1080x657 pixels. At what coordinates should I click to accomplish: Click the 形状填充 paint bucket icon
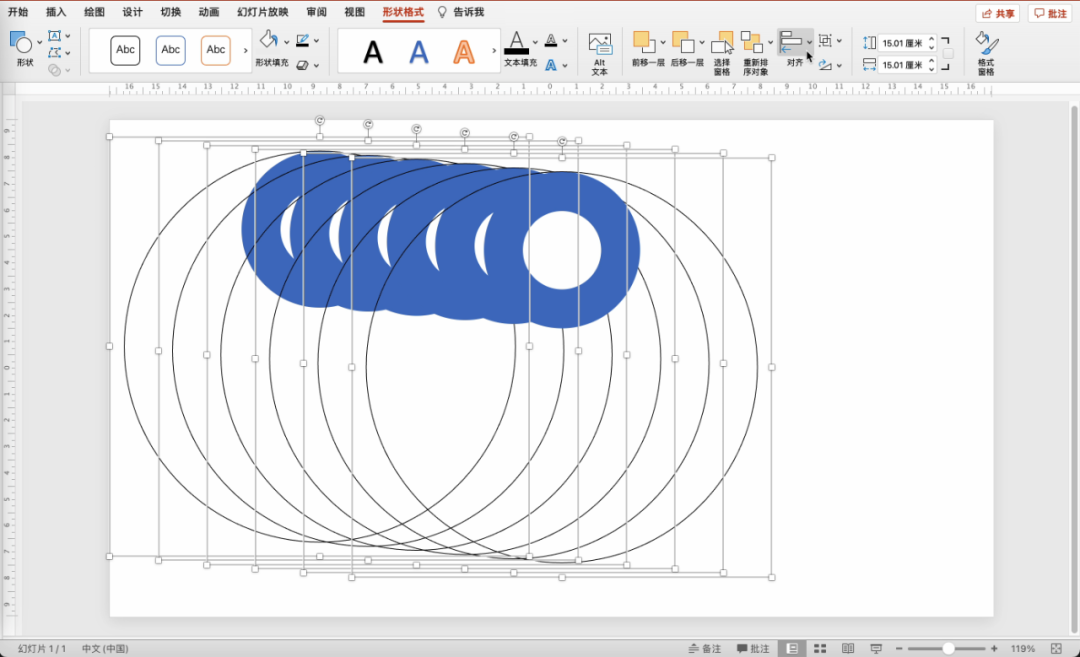tap(269, 40)
